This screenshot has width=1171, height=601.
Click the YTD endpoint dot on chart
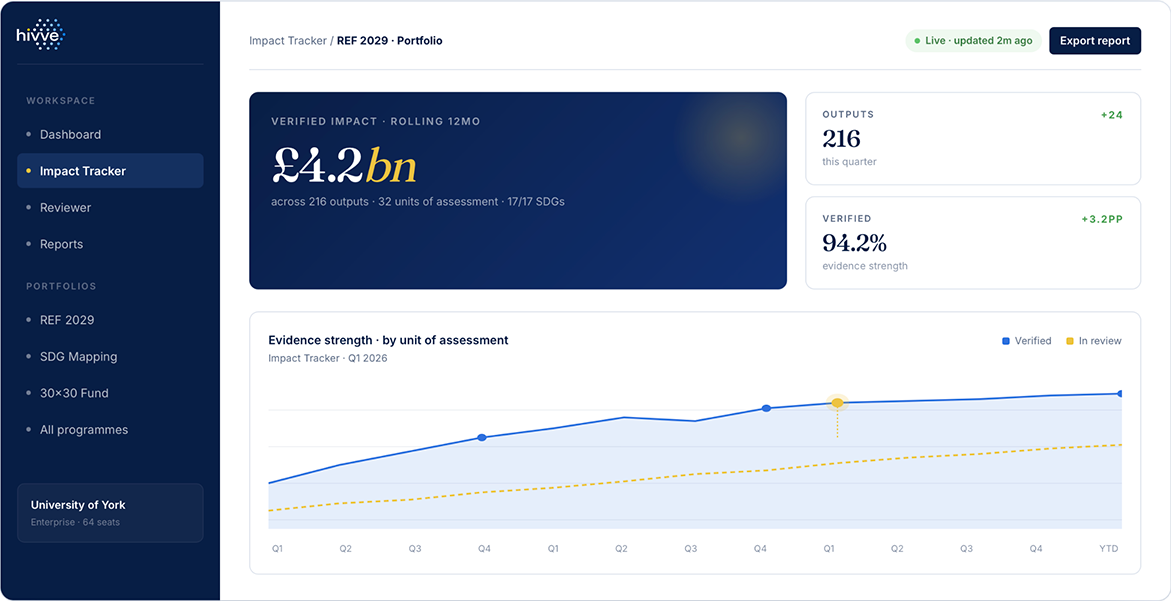(1120, 393)
